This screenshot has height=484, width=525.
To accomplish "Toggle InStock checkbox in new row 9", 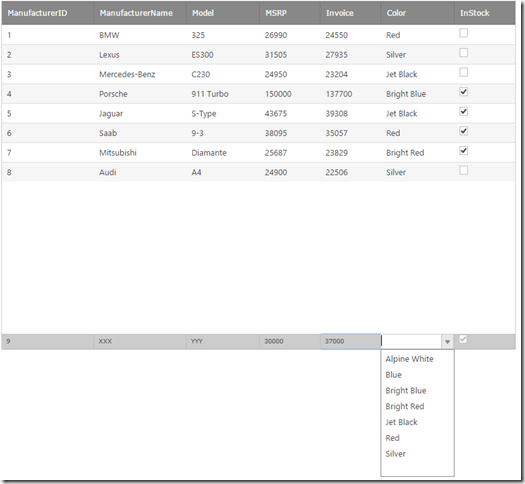I will (463, 339).
